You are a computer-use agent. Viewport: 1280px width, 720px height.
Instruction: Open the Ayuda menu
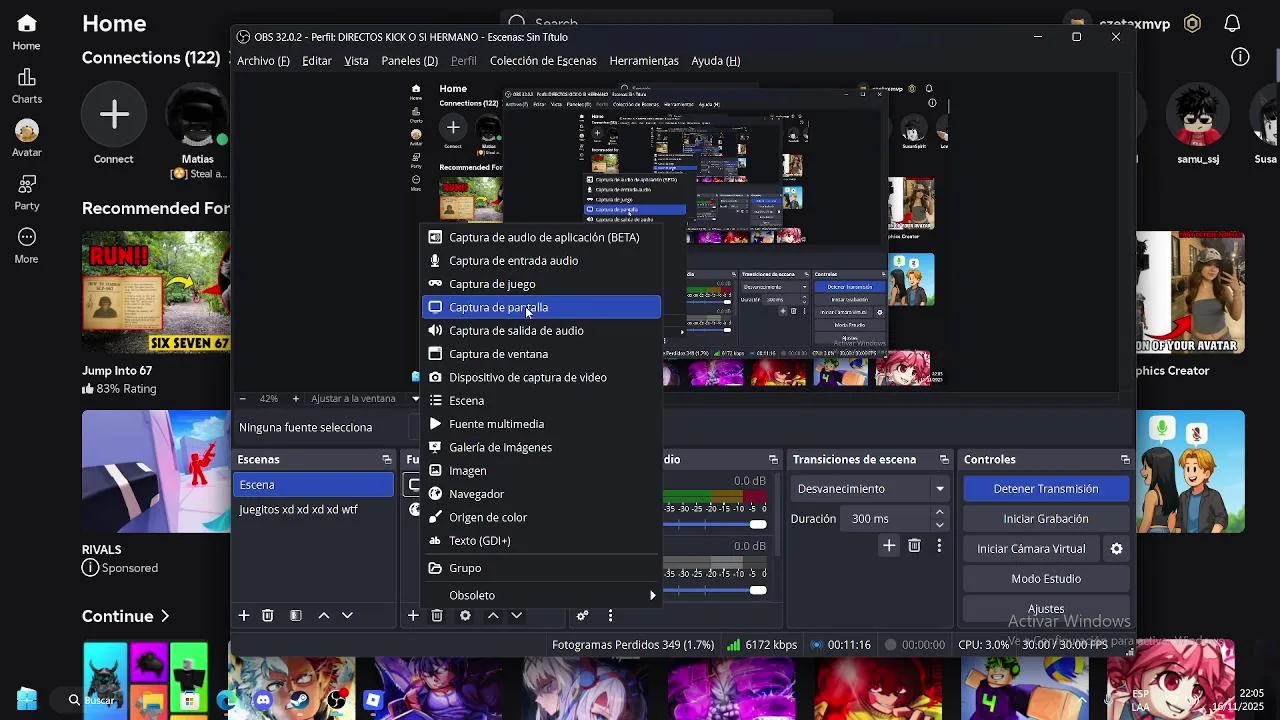coord(716,61)
